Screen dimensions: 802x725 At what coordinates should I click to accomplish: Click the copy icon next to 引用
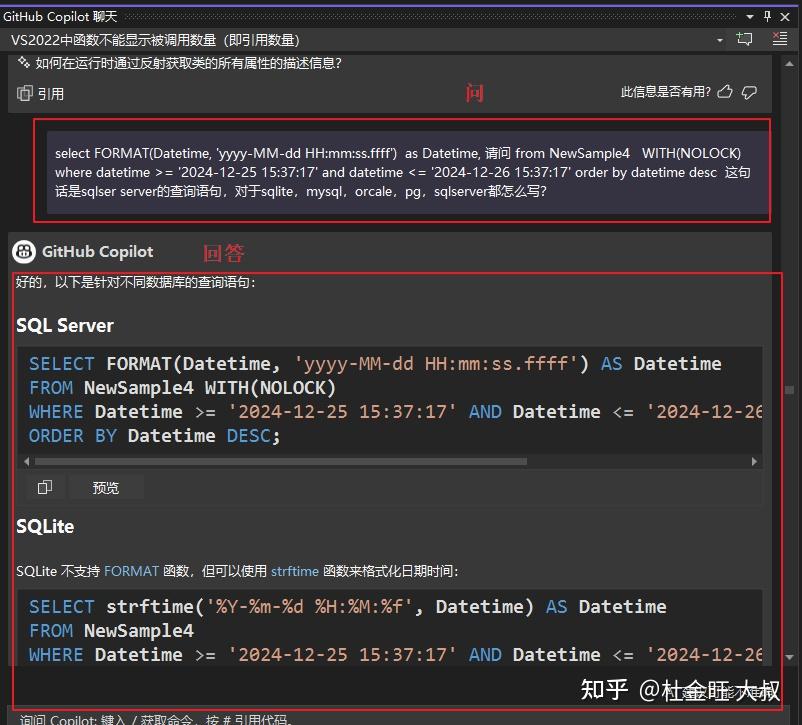coord(23,93)
